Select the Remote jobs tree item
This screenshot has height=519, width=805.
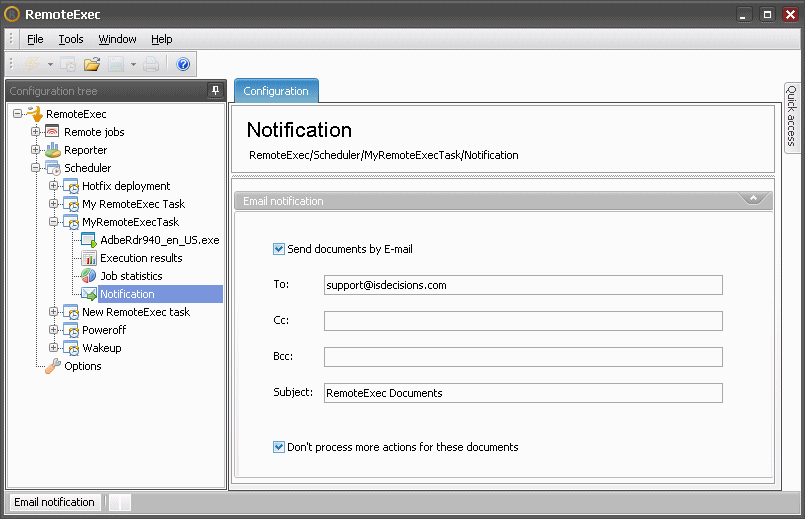point(94,132)
